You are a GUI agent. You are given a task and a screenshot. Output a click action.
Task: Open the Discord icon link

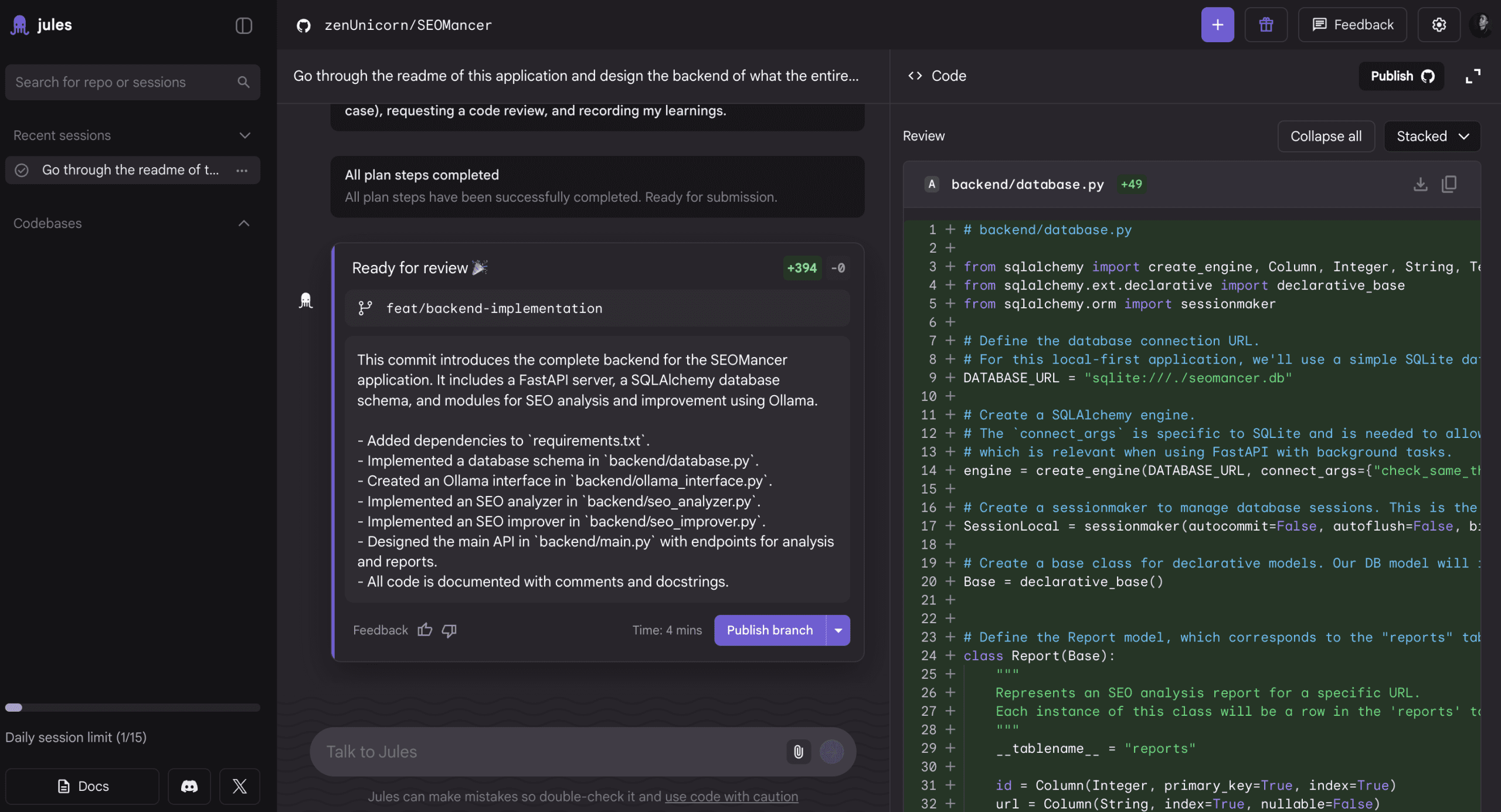pos(189,786)
